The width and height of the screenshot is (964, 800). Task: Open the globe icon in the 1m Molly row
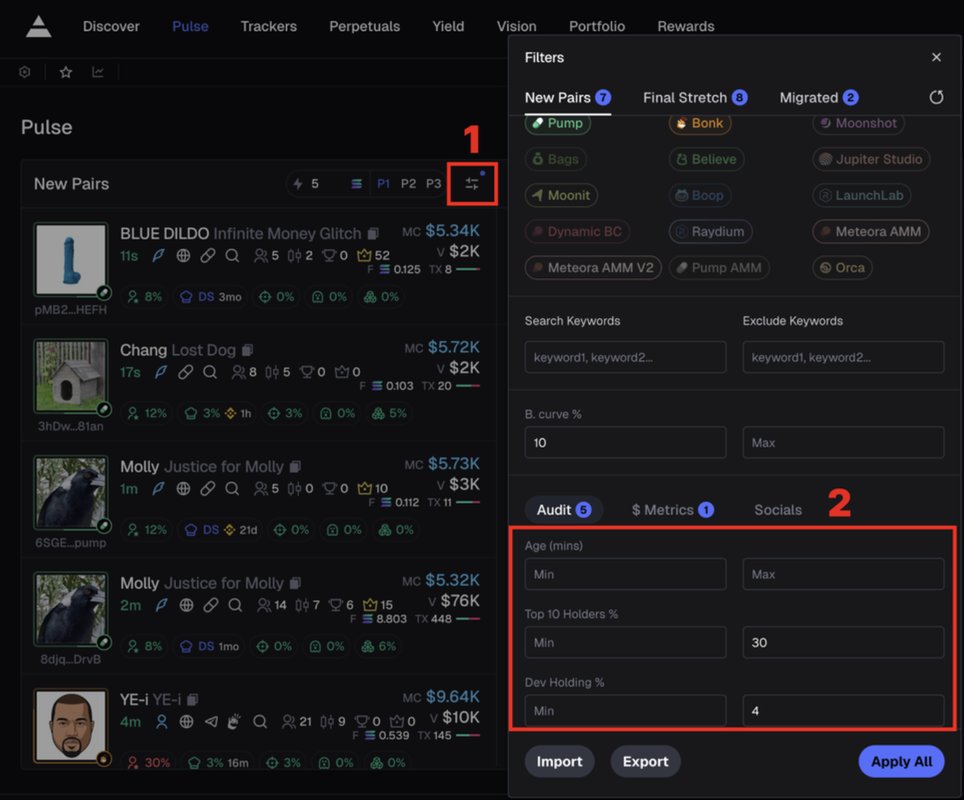[183, 488]
